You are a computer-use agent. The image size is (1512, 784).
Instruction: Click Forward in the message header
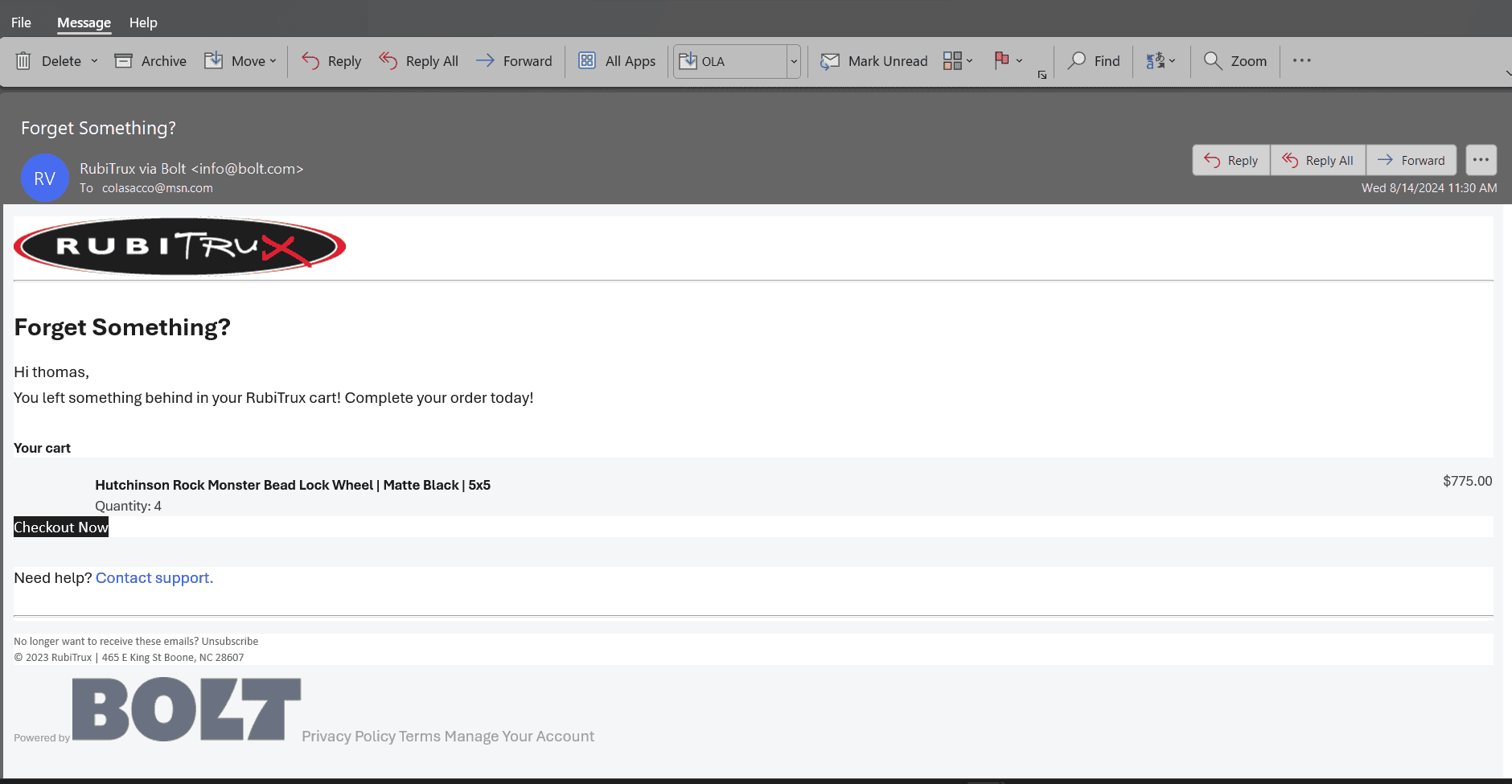pyautogui.click(x=1411, y=160)
